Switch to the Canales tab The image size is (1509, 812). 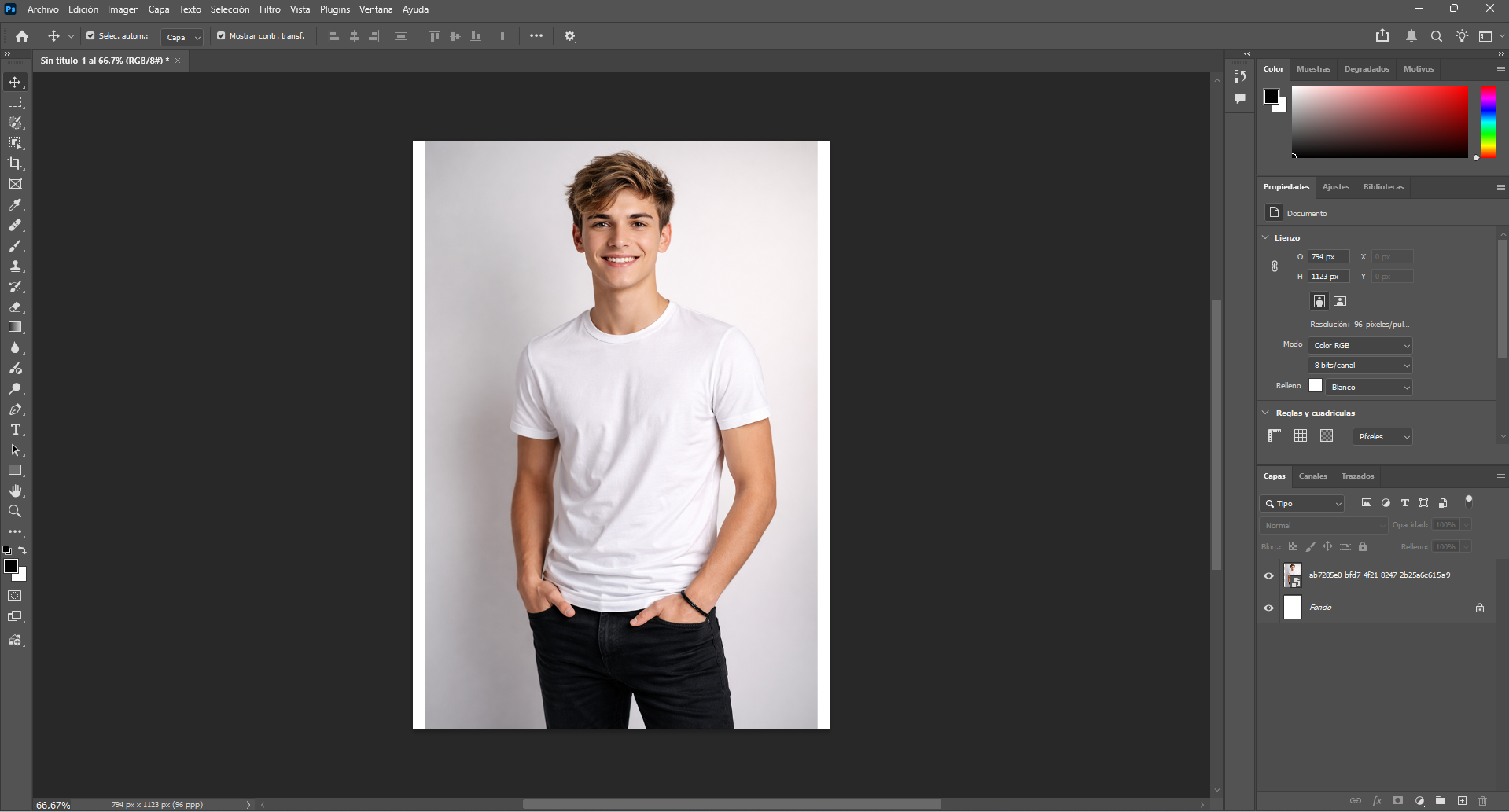point(1312,476)
